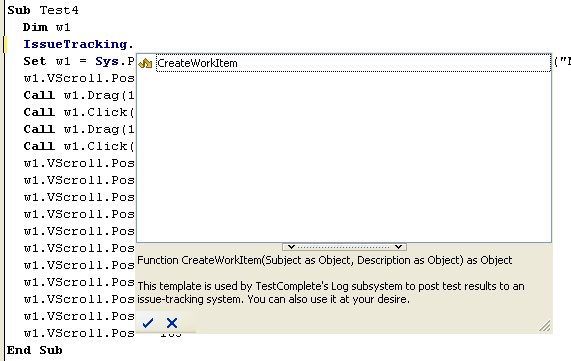Click the Sub Test4 declaration line
Image resolution: width=571 pixels, height=361 pixels.
click(43, 10)
